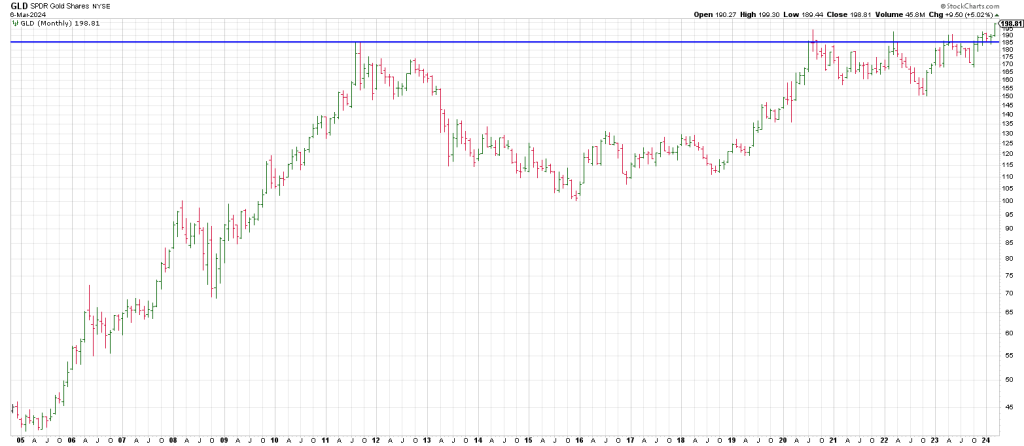
Task: Click the year 20 marker on time axis
Action: click(782, 439)
